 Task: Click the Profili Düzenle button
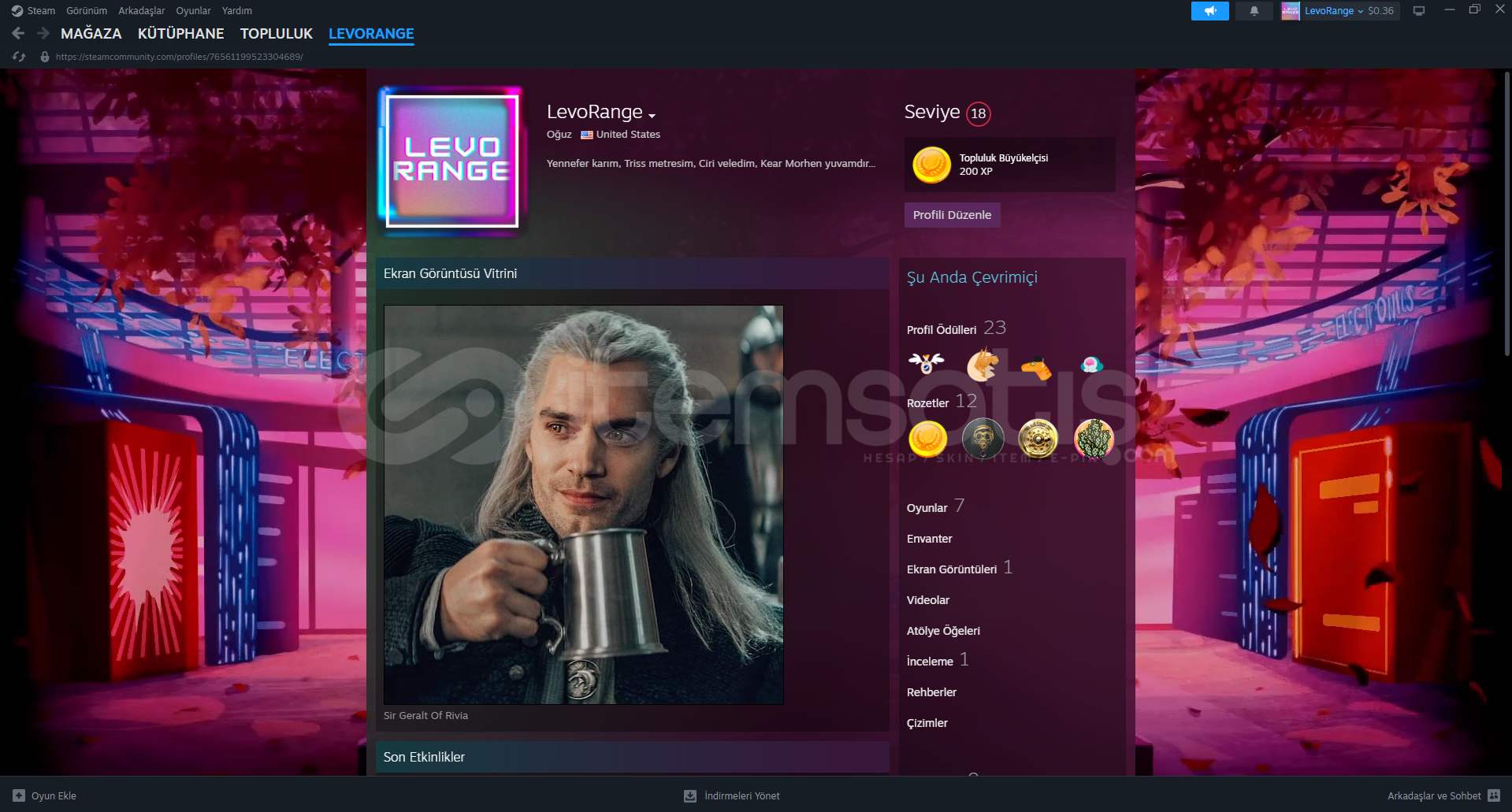(x=952, y=215)
